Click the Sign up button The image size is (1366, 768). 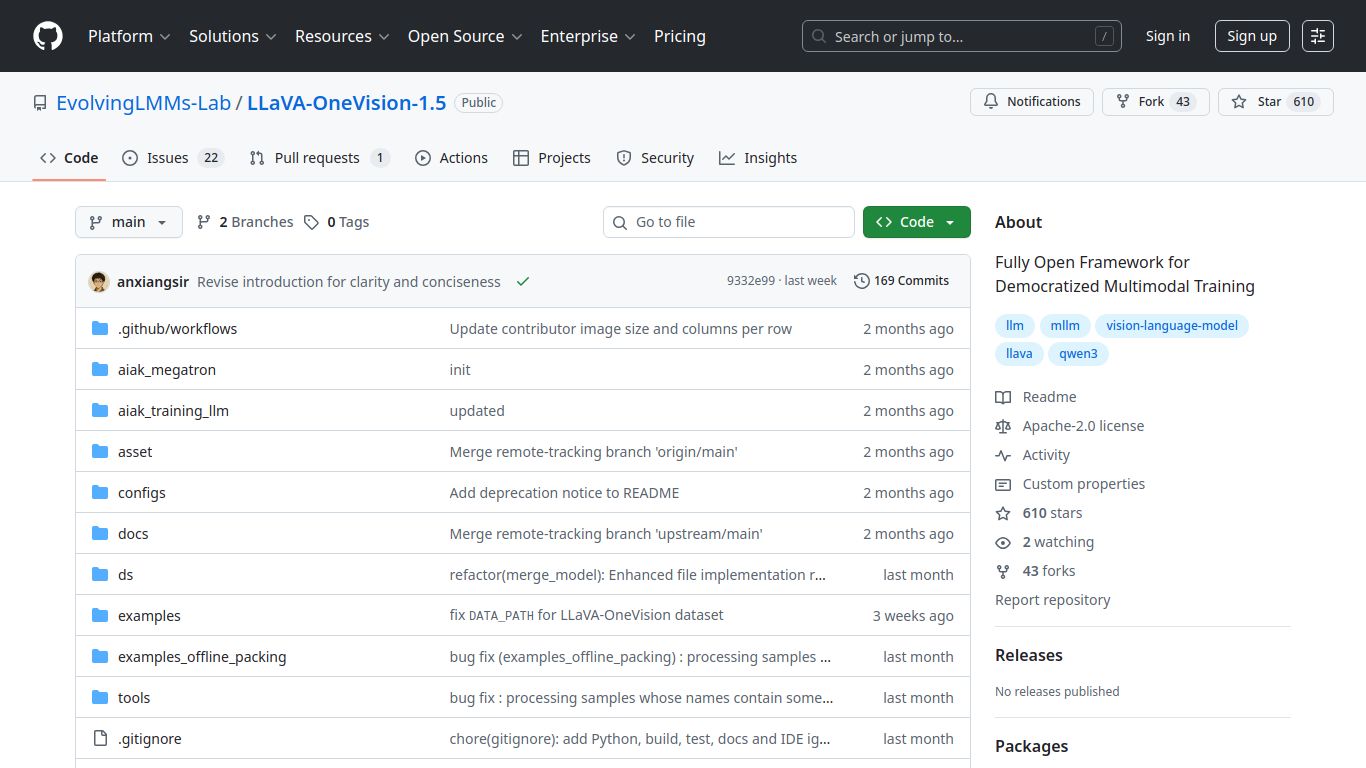[x=1252, y=36]
